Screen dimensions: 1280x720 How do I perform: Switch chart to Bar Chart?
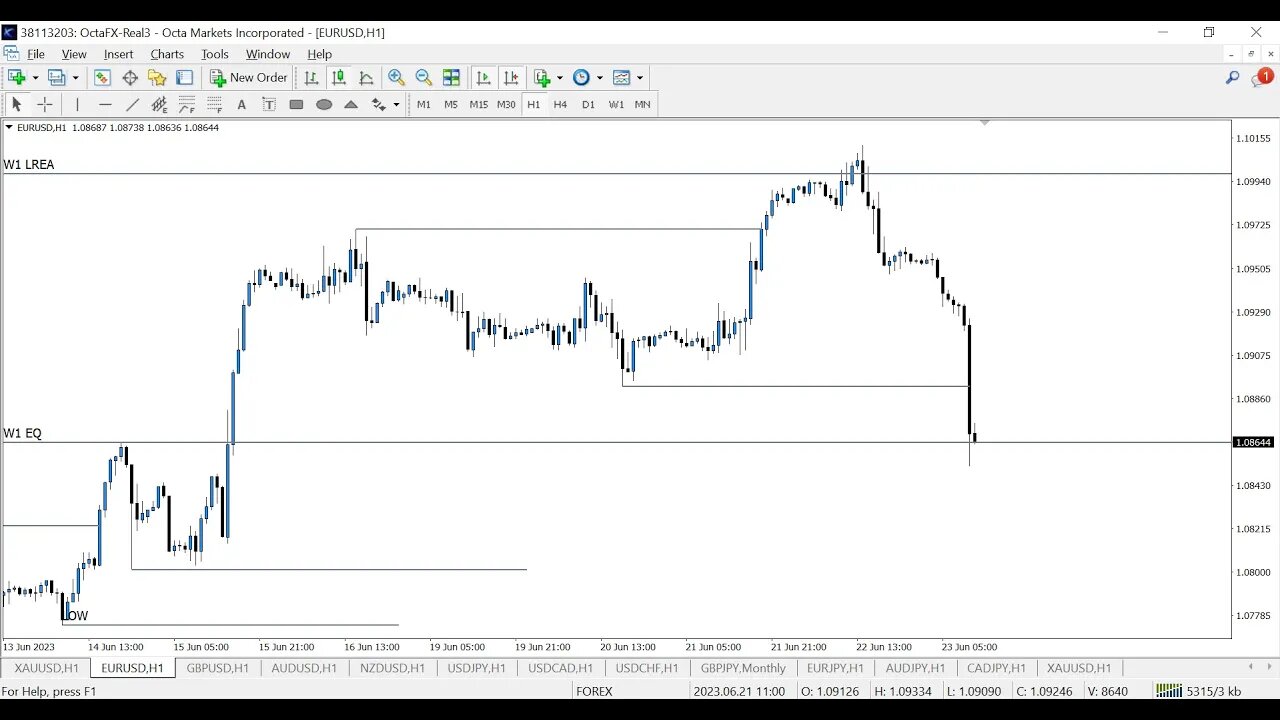click(x=311, y=77)
